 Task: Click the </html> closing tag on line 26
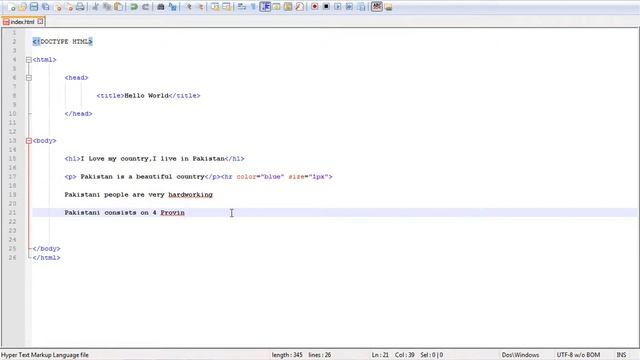[x=47, y=258]
